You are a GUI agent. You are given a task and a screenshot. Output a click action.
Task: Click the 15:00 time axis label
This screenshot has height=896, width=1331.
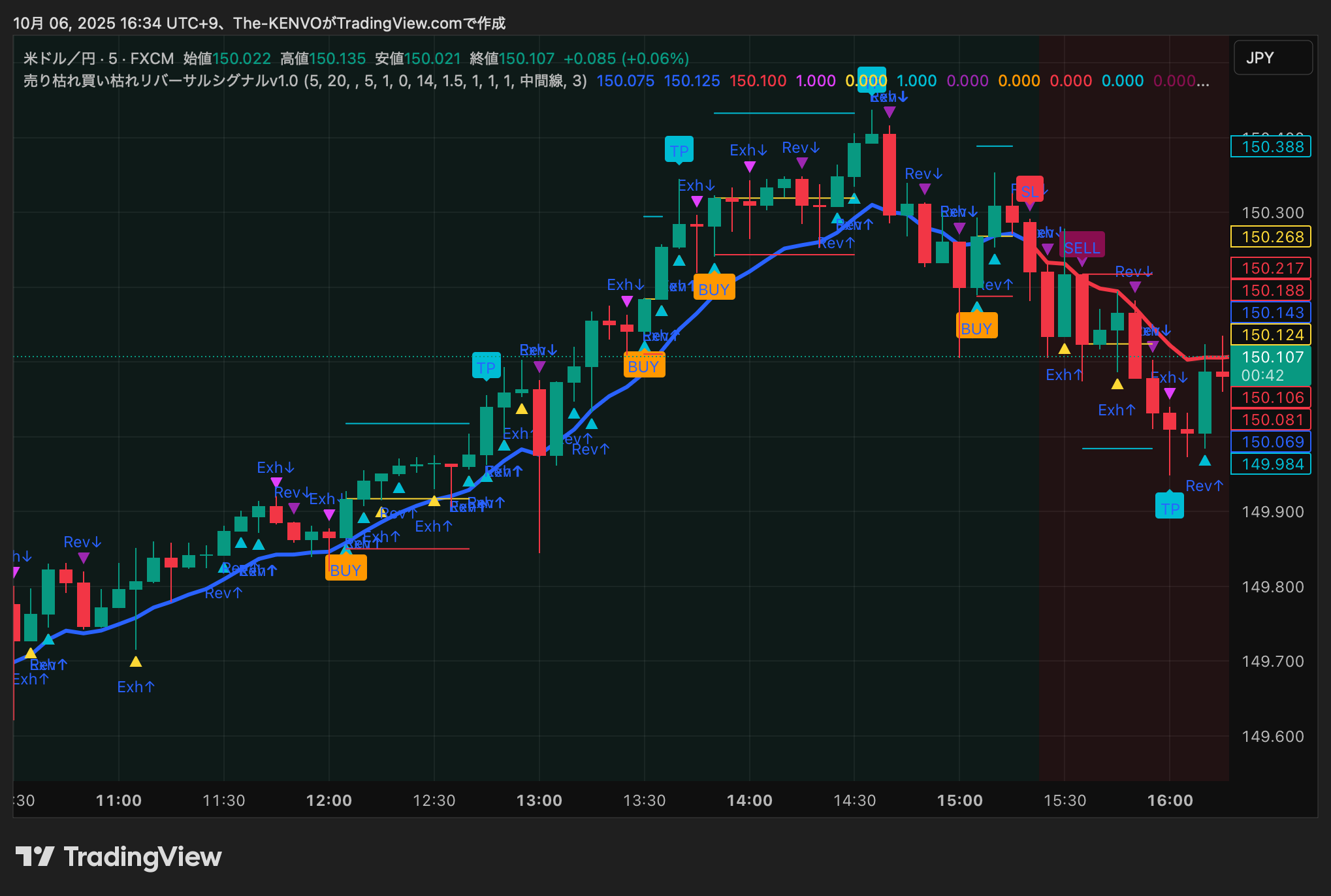[959, 800]
